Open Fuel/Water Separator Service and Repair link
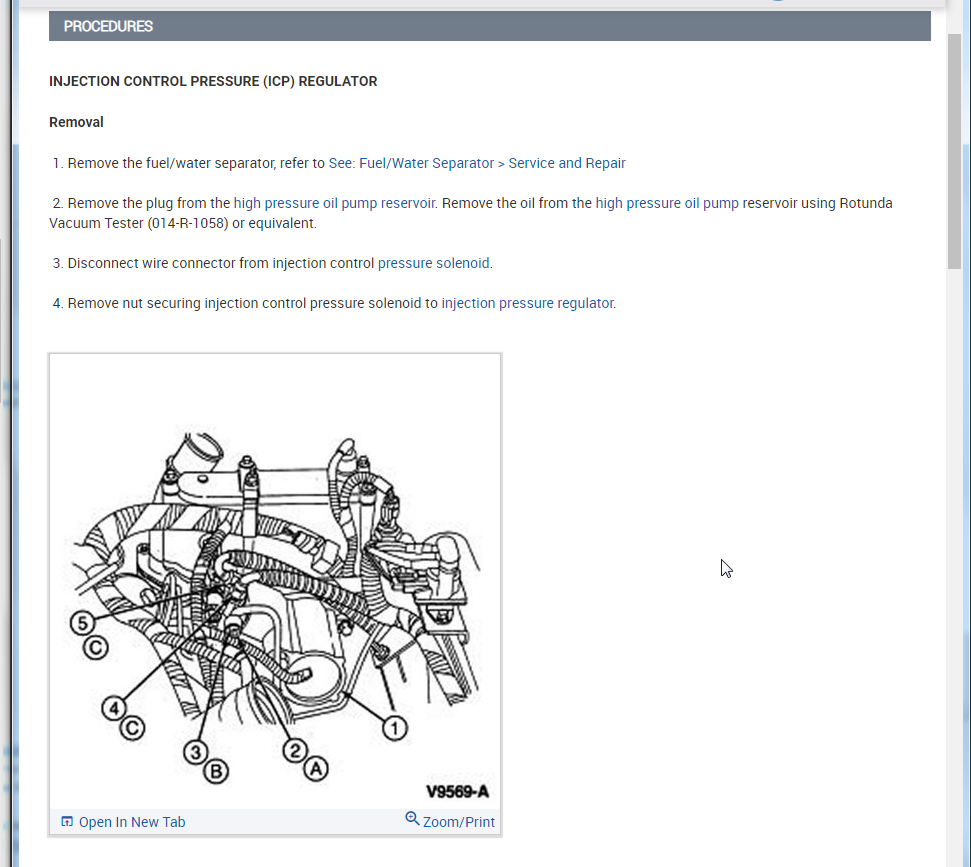971x867 pixels. click(477, 163)
